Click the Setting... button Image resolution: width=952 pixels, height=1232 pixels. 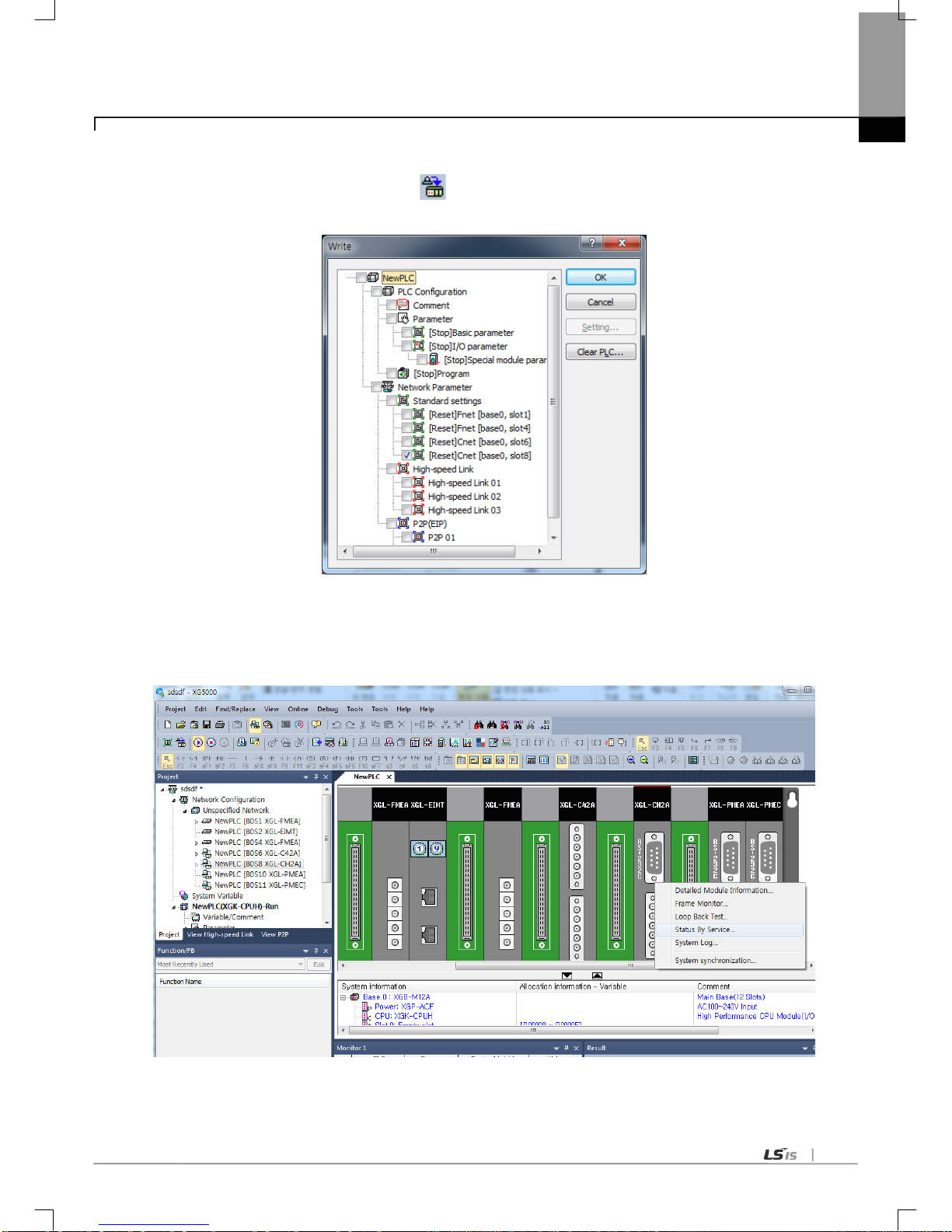[601, 327]
